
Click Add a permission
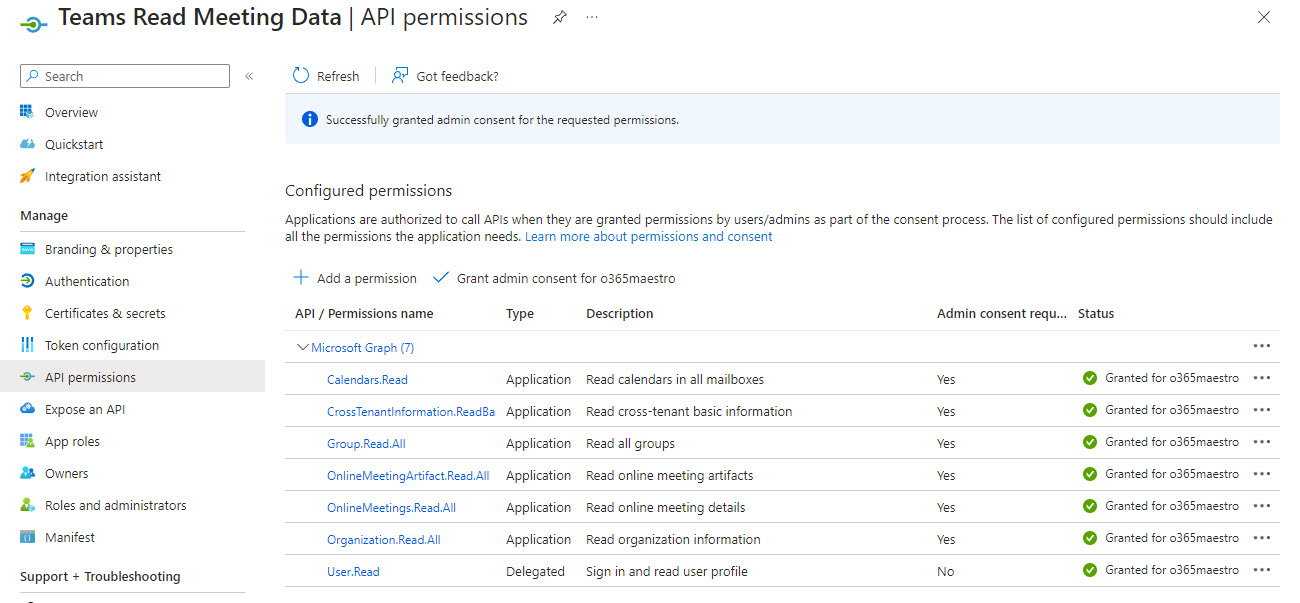[x=354, y=278]
